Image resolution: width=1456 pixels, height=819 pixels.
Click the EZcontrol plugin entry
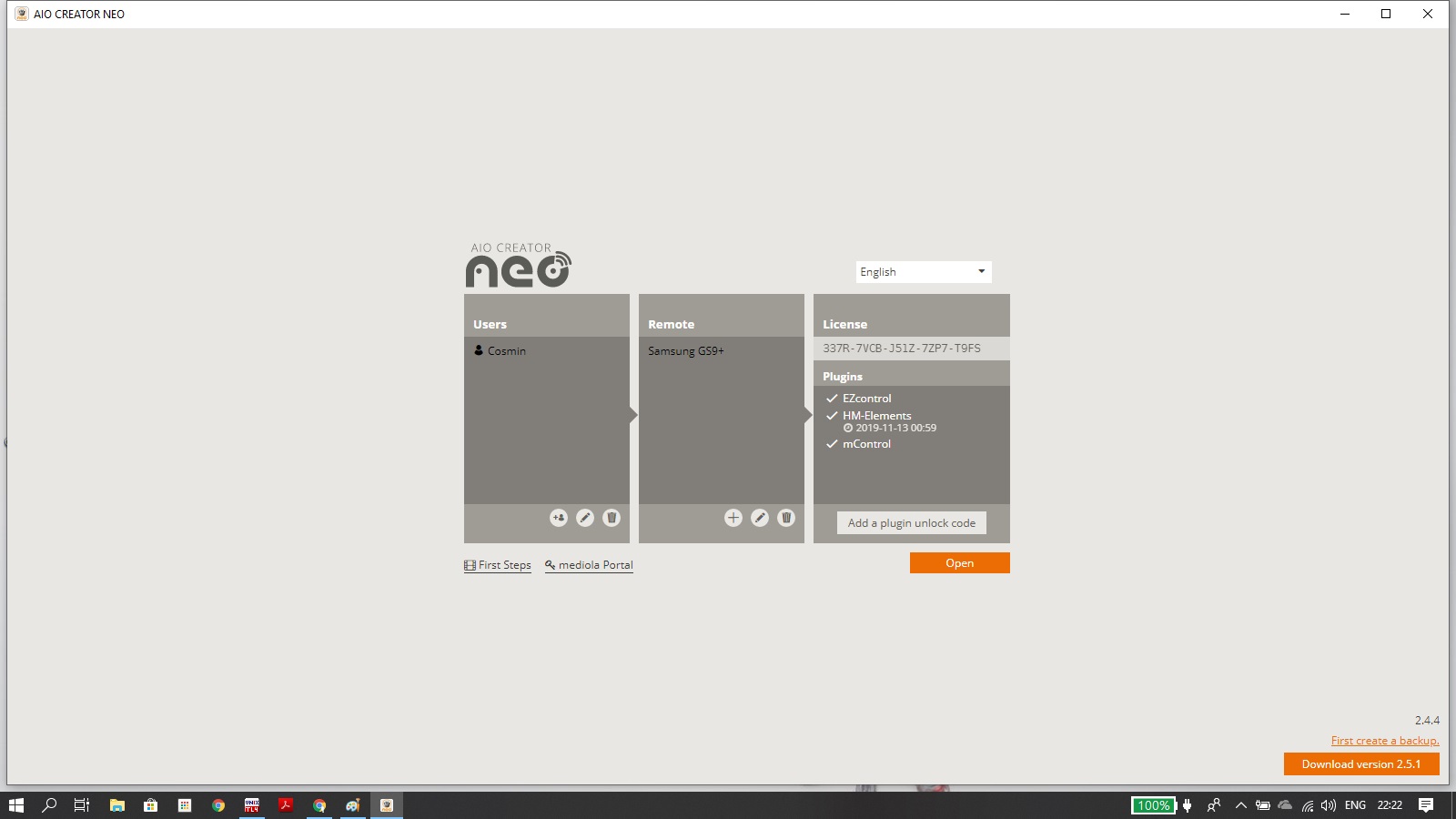[858, 399]
